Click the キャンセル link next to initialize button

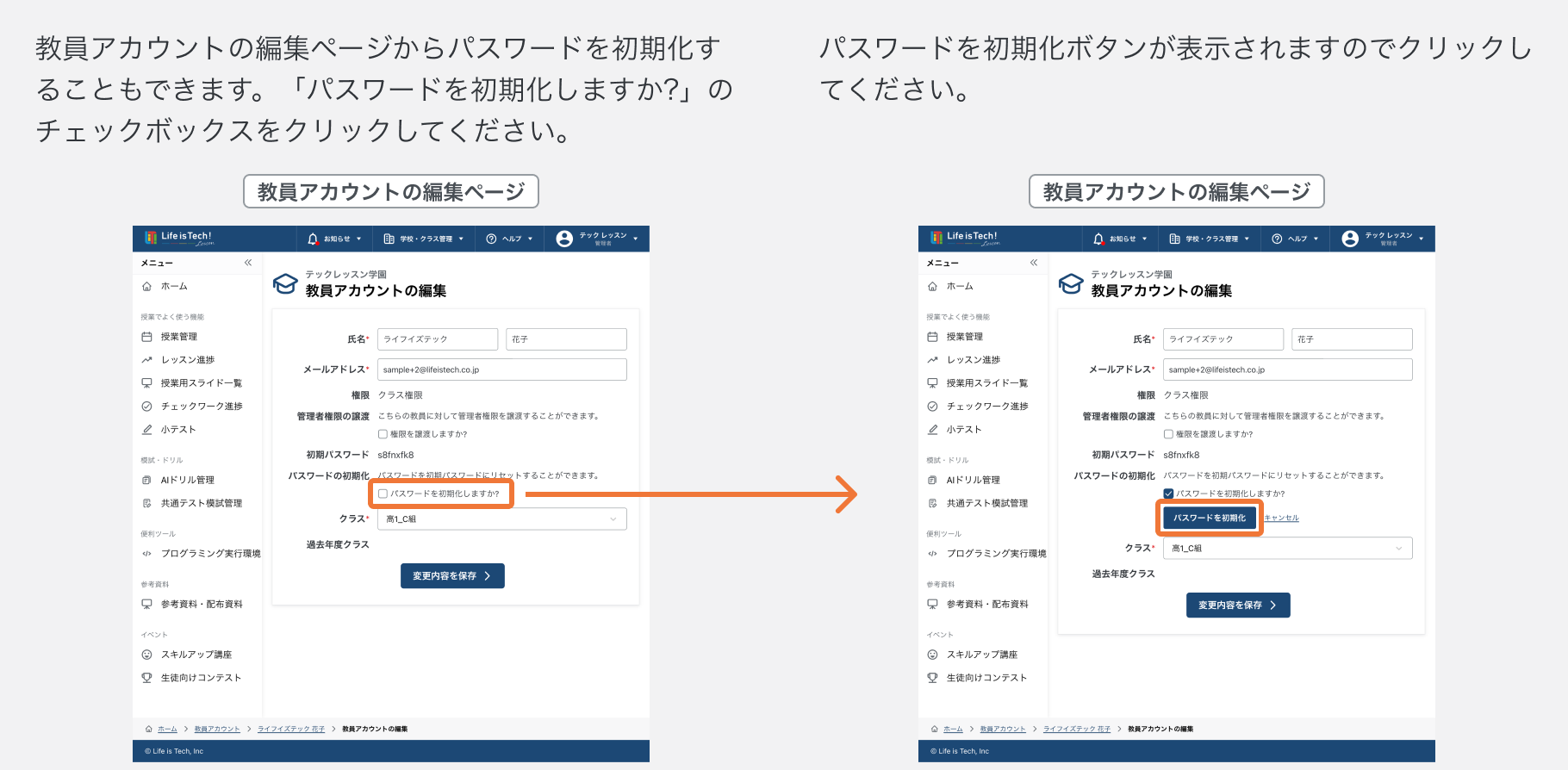[1281, 518]
